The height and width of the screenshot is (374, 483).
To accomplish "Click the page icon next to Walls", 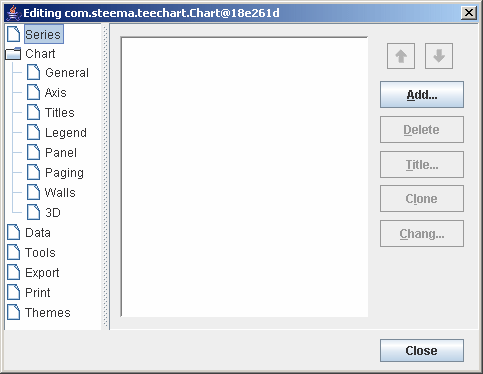I will [33, 192].
